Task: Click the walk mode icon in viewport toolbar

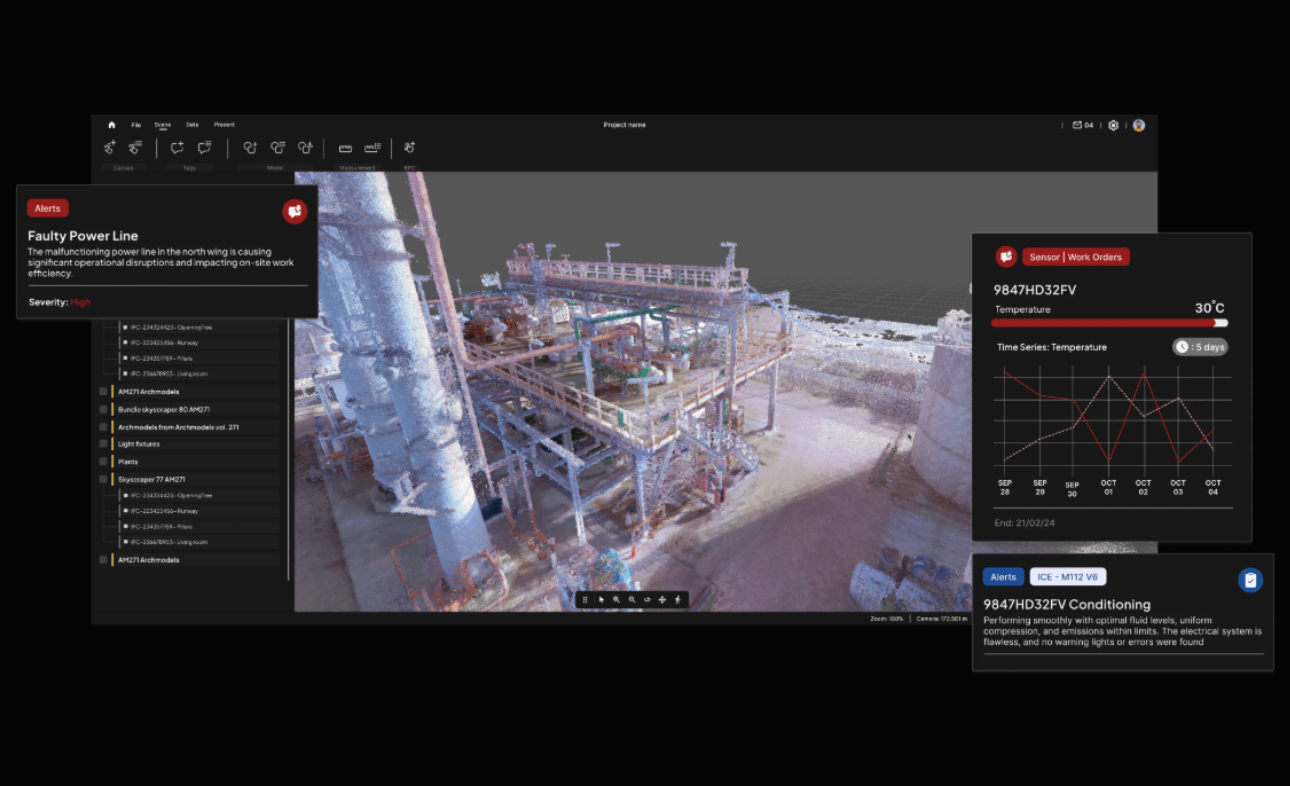Action: click(677, 599)
